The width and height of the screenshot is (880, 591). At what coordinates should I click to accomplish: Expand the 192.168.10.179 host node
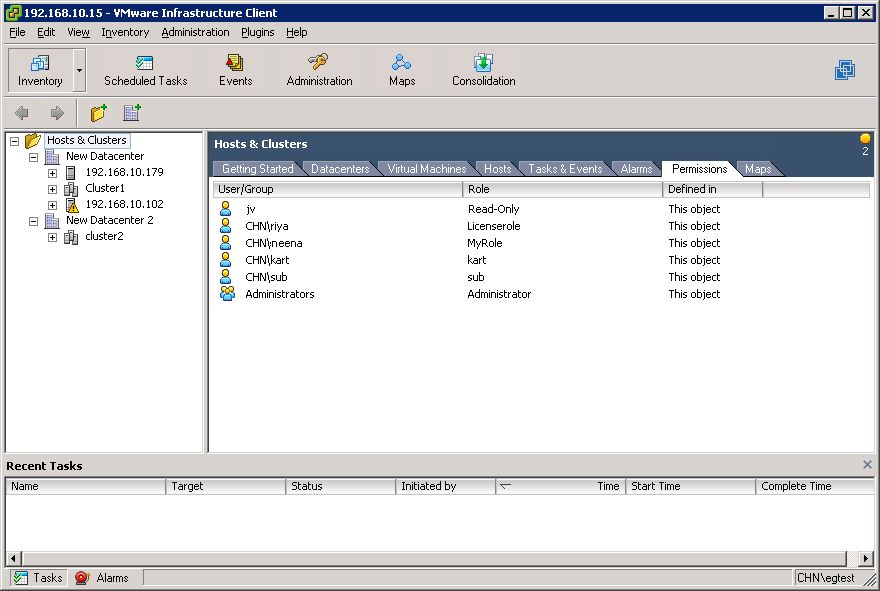click(52, 173)
